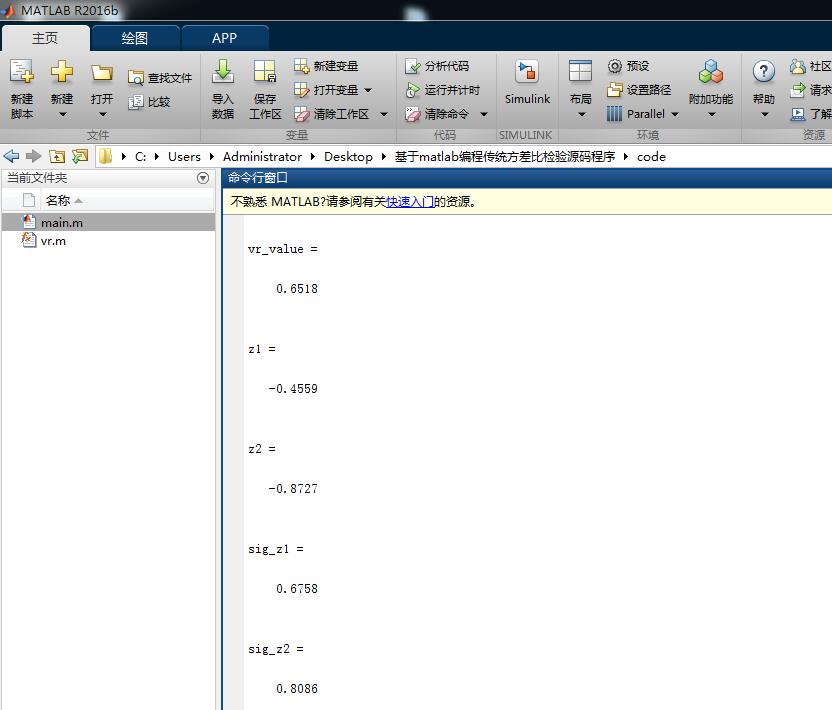Expand the arrow after Users in the path
Viewport: 832px width, 710px height.
212,157
